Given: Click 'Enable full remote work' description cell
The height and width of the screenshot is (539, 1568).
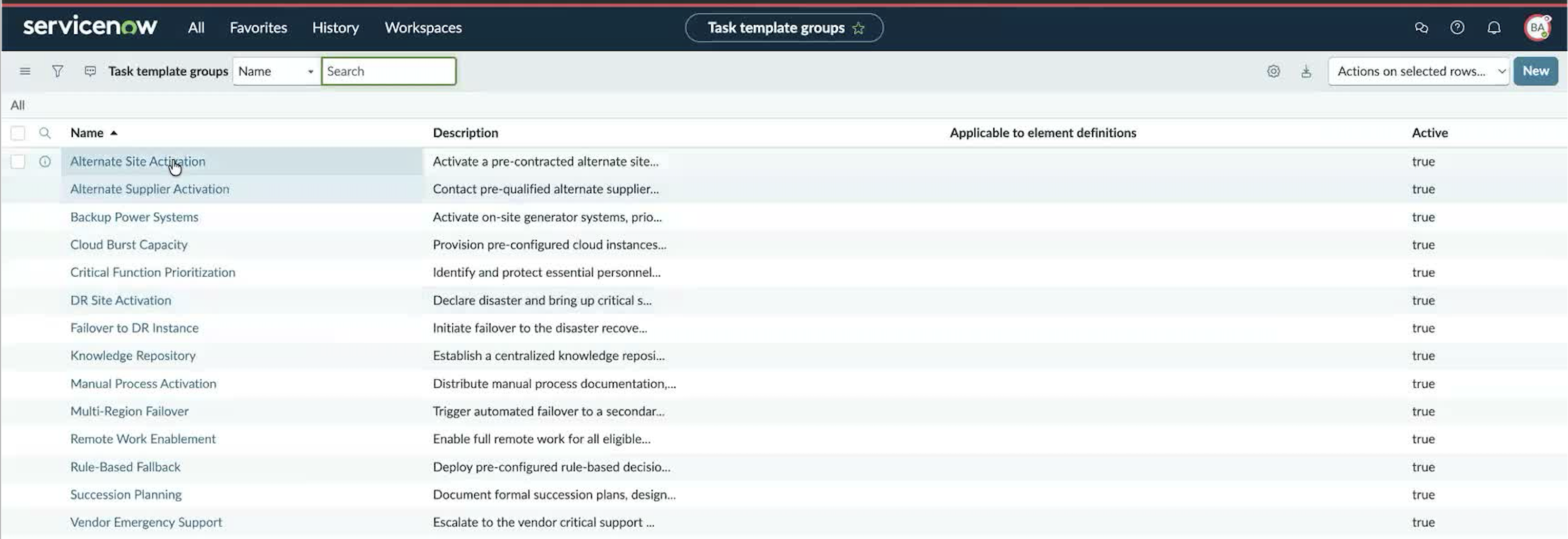Looking at the screenshot, I should tap(541, 439).
